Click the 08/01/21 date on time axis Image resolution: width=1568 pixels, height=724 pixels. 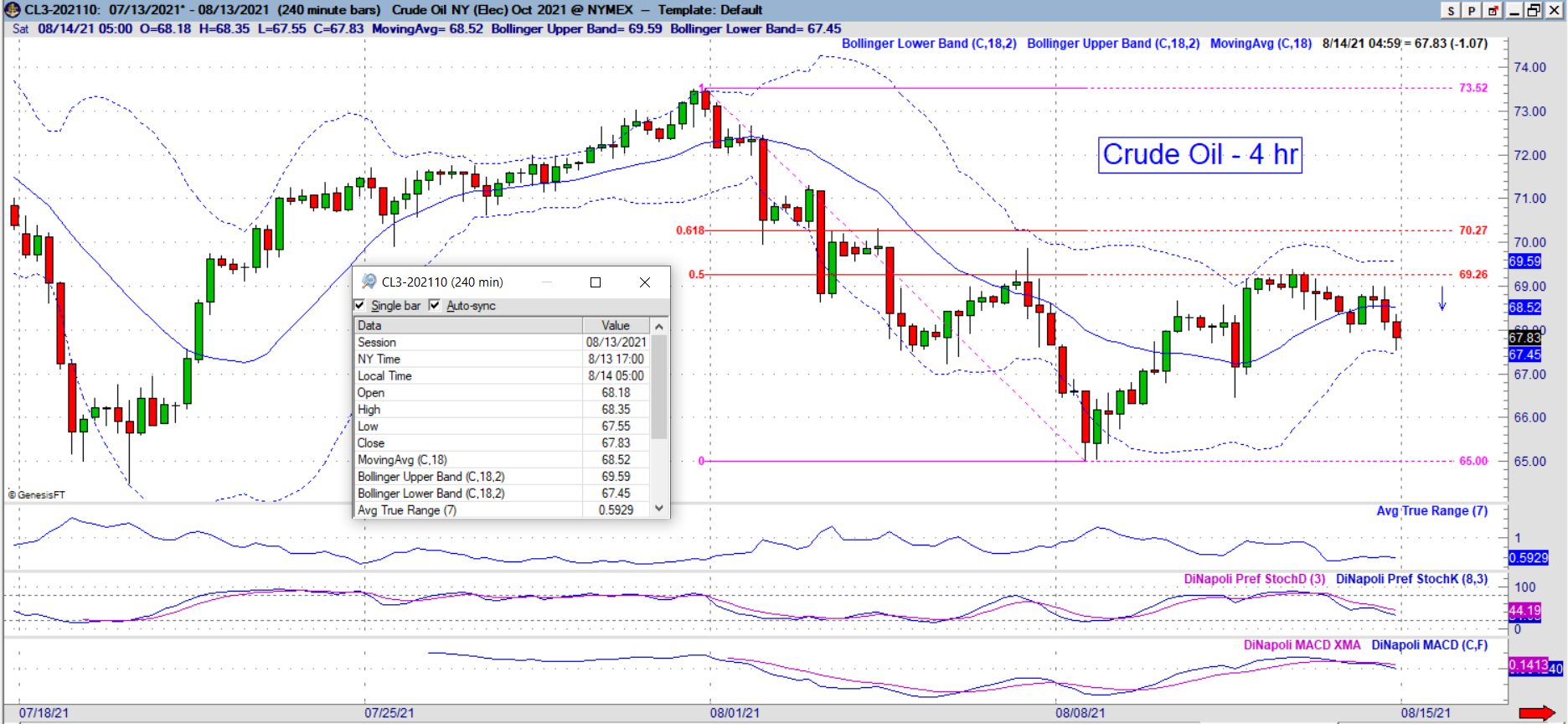[x=735, y=713]
